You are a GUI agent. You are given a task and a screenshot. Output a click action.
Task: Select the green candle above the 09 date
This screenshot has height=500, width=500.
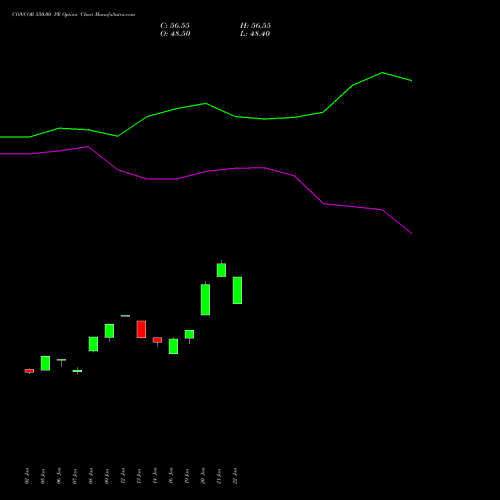point(109,331)
